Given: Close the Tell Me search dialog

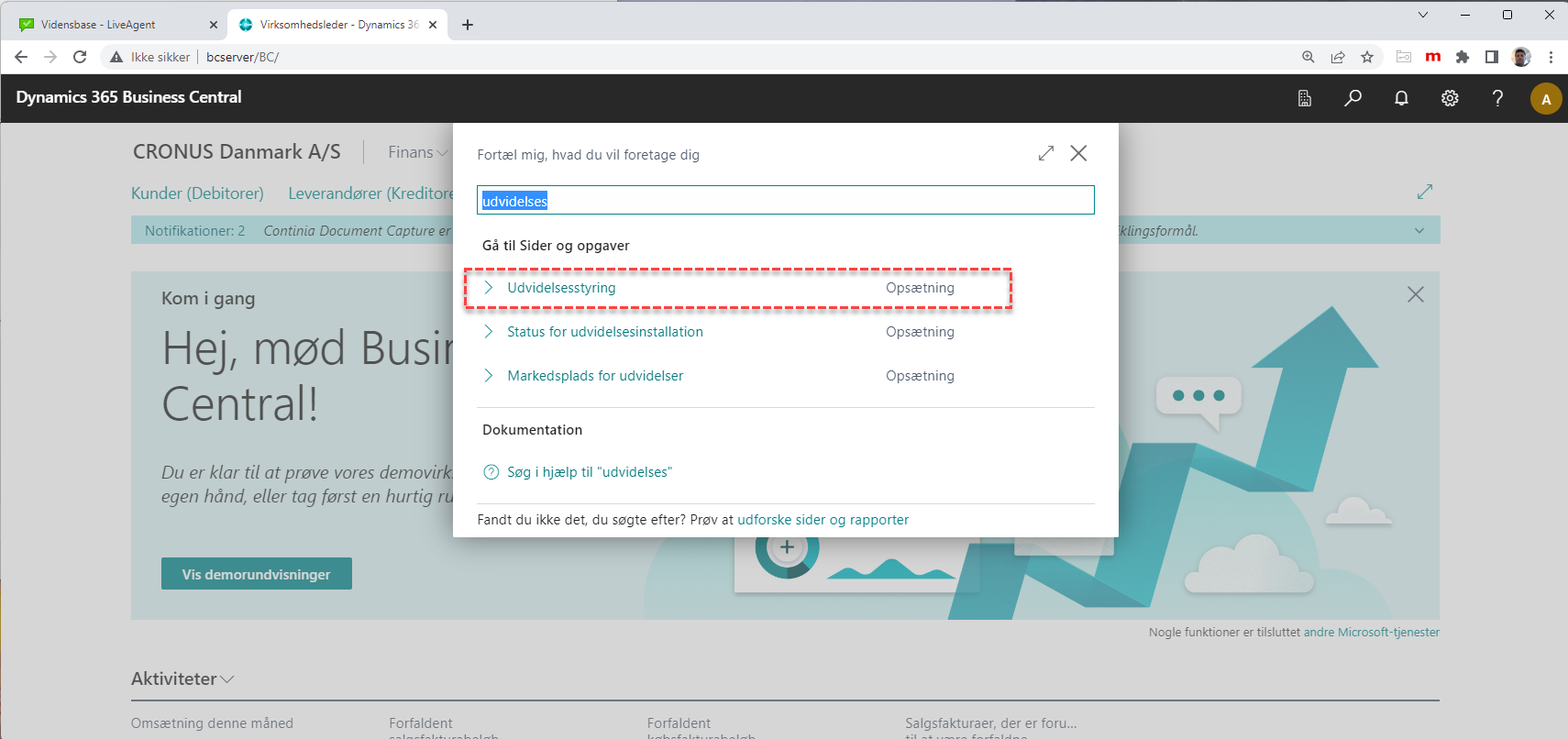Looking at the screenshot, I should [1079, 153].
